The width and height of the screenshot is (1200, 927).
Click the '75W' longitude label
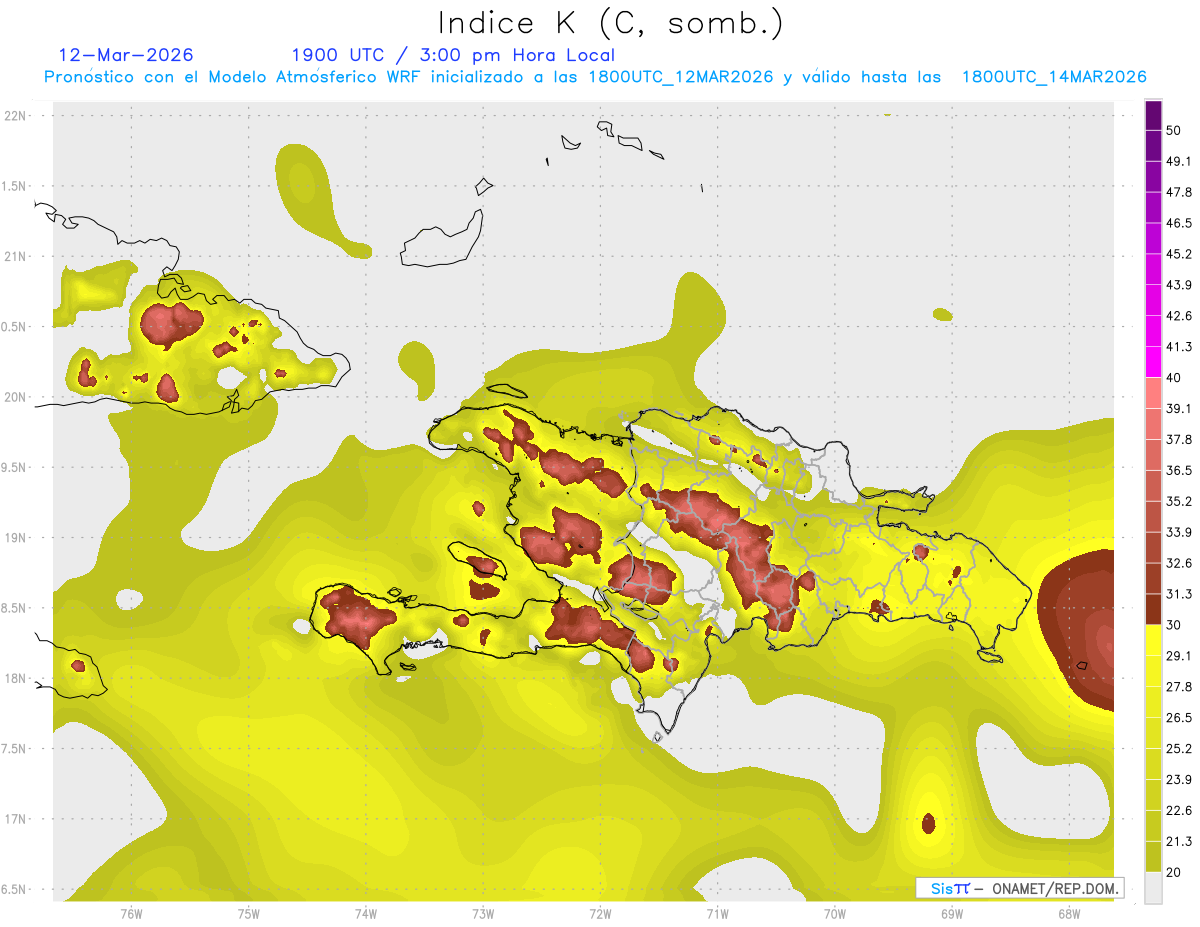coord(249,912)
